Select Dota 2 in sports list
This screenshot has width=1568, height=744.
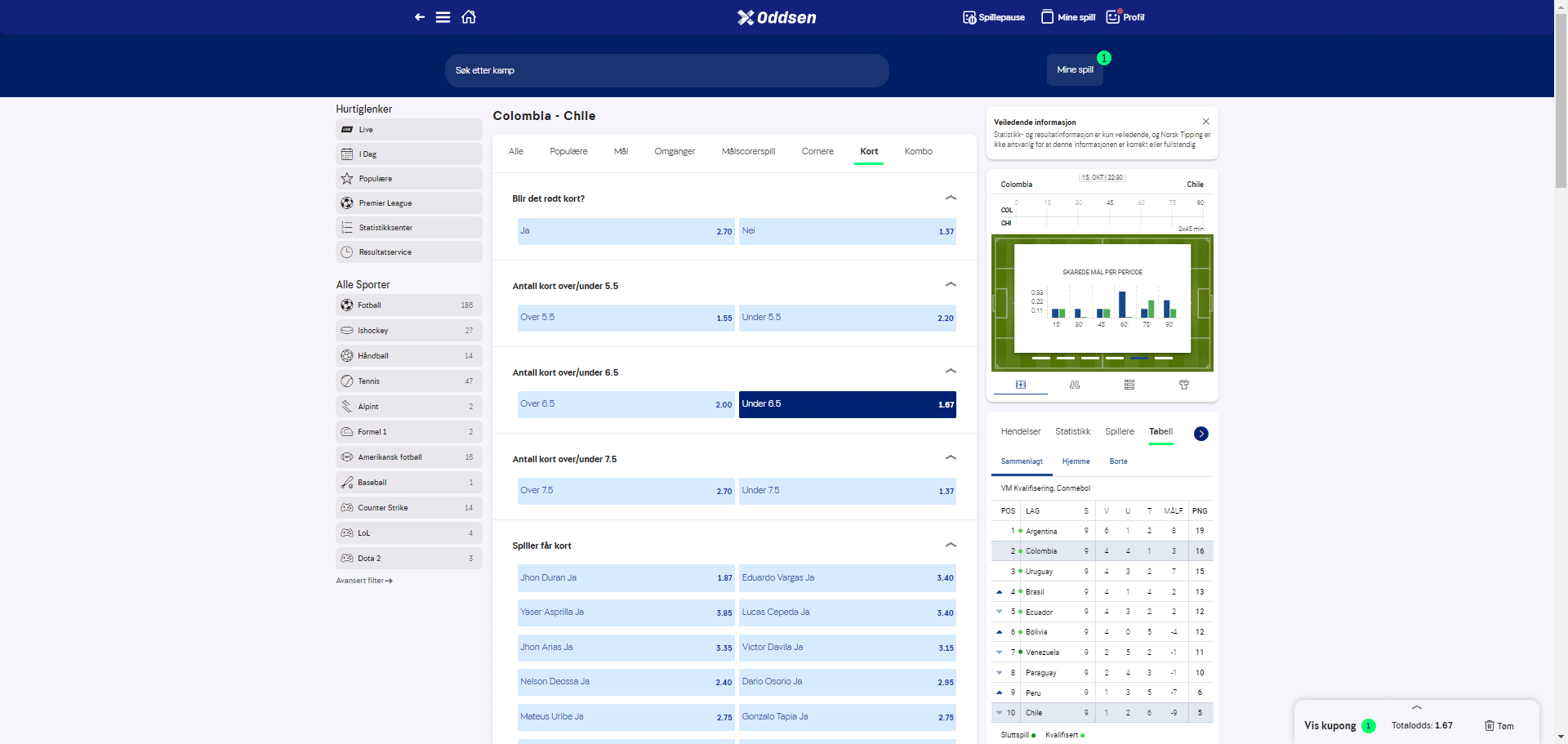coord(409,559)
